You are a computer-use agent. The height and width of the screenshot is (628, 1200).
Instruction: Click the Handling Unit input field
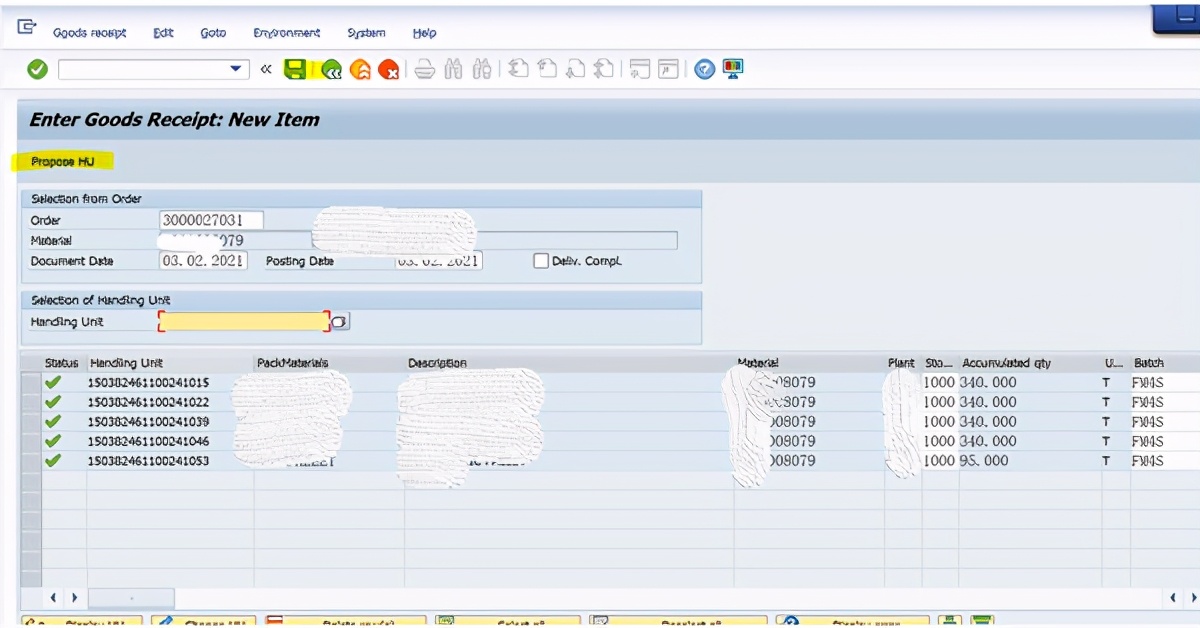[244, 321]
